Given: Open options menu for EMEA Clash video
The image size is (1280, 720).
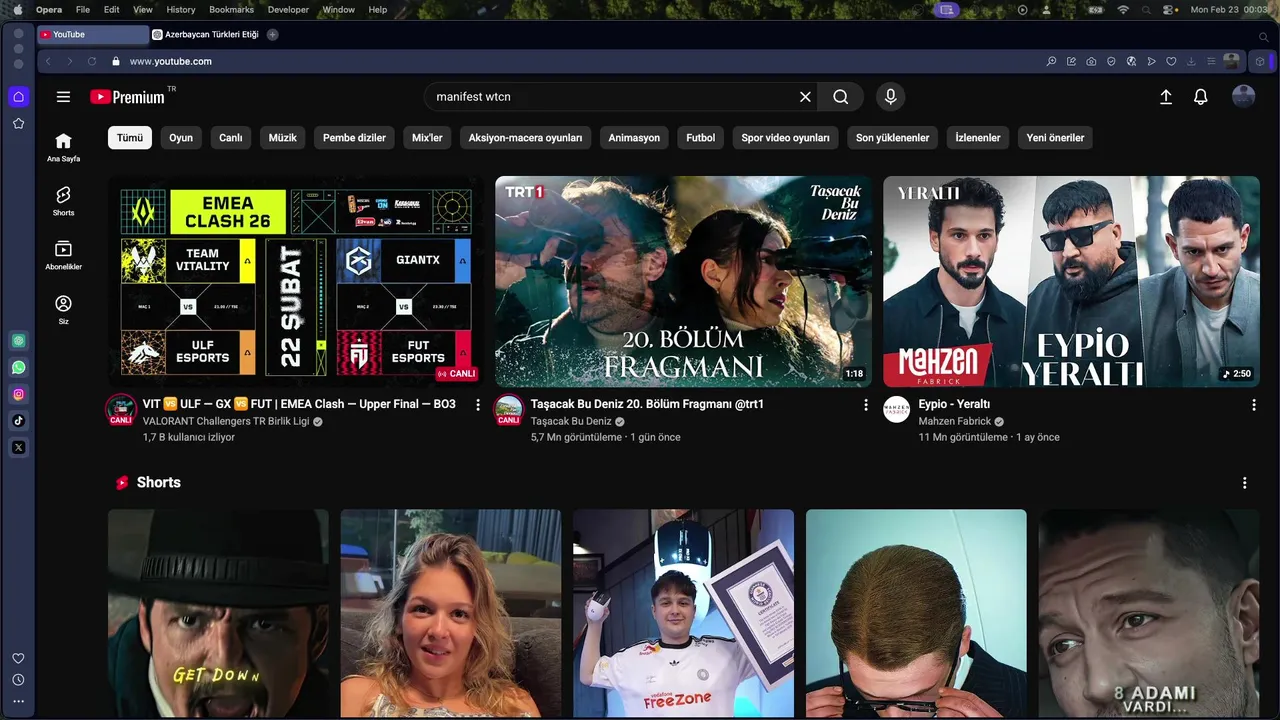Looking at the screenshot, I should coord(478,405).
